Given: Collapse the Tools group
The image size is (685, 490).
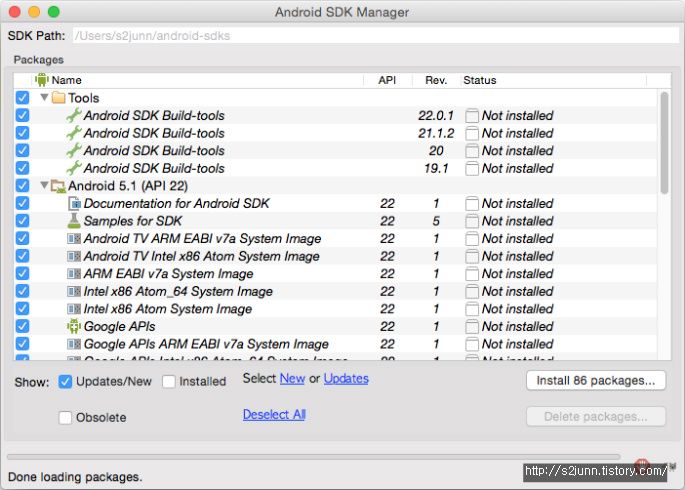Looking at the screenshot, I should coord(44,97).
